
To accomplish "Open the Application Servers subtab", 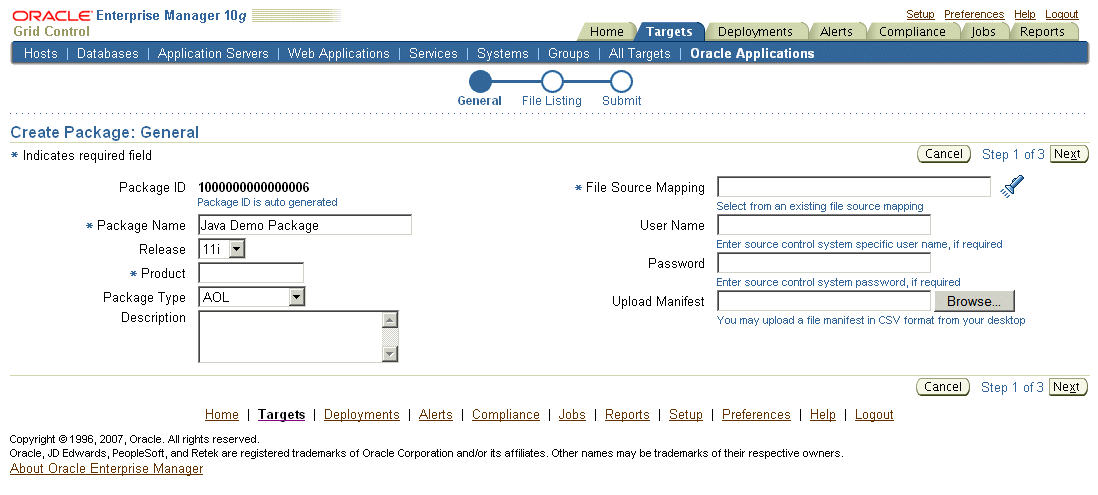I will click(x=213, y=53).
